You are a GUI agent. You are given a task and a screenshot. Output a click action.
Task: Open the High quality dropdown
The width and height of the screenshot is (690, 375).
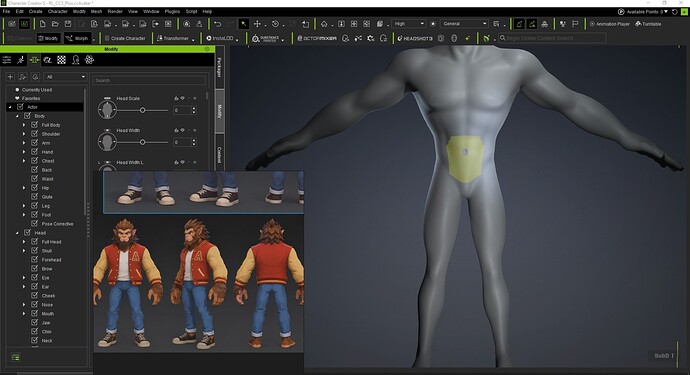409,24
